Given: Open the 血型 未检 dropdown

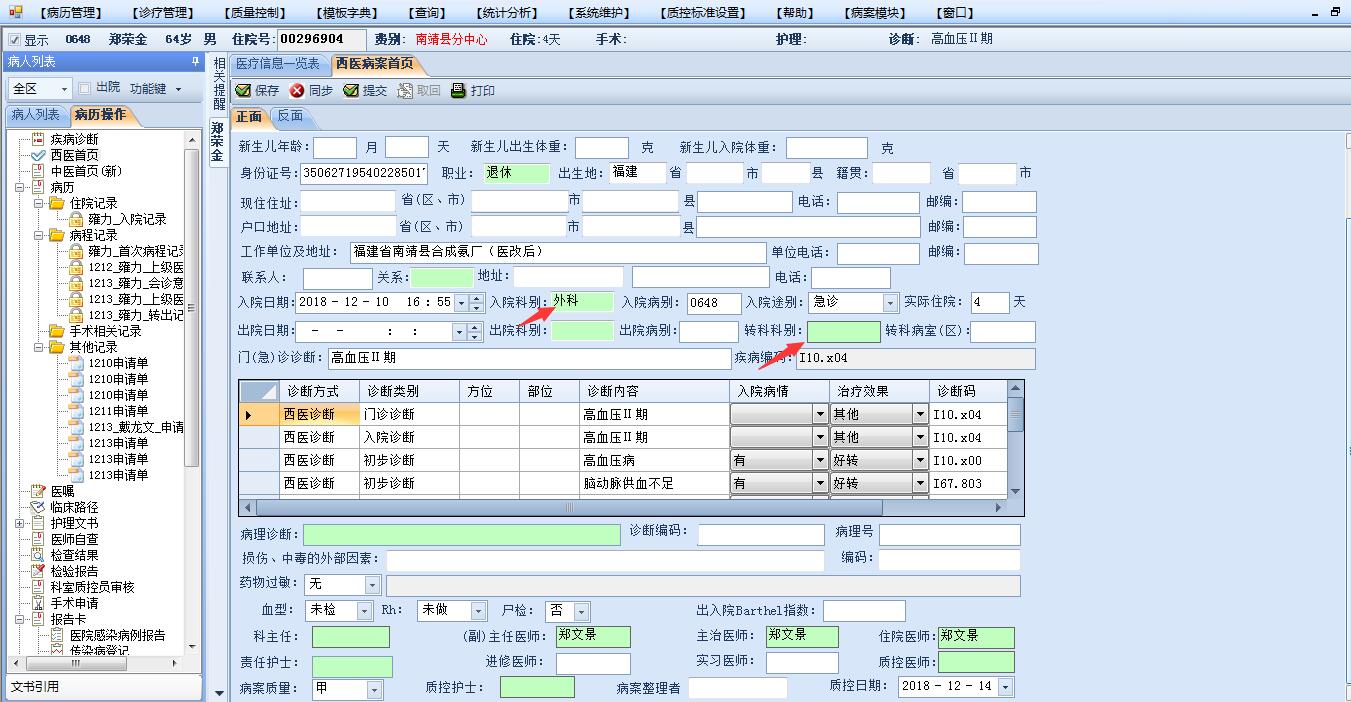Looking at the screenshot, I should click(364, 610).
